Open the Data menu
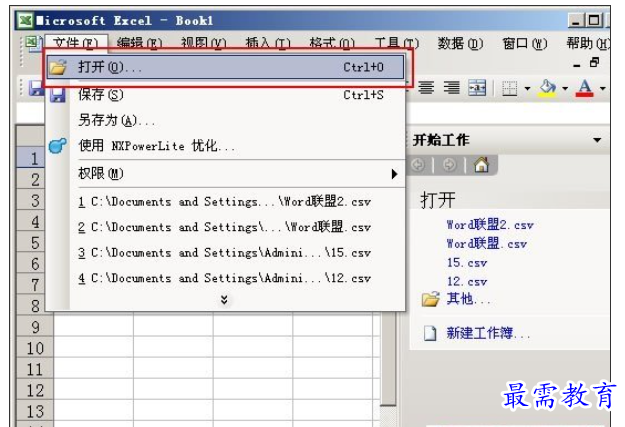This screenshot has height=427, width=625. click(460, 43)
